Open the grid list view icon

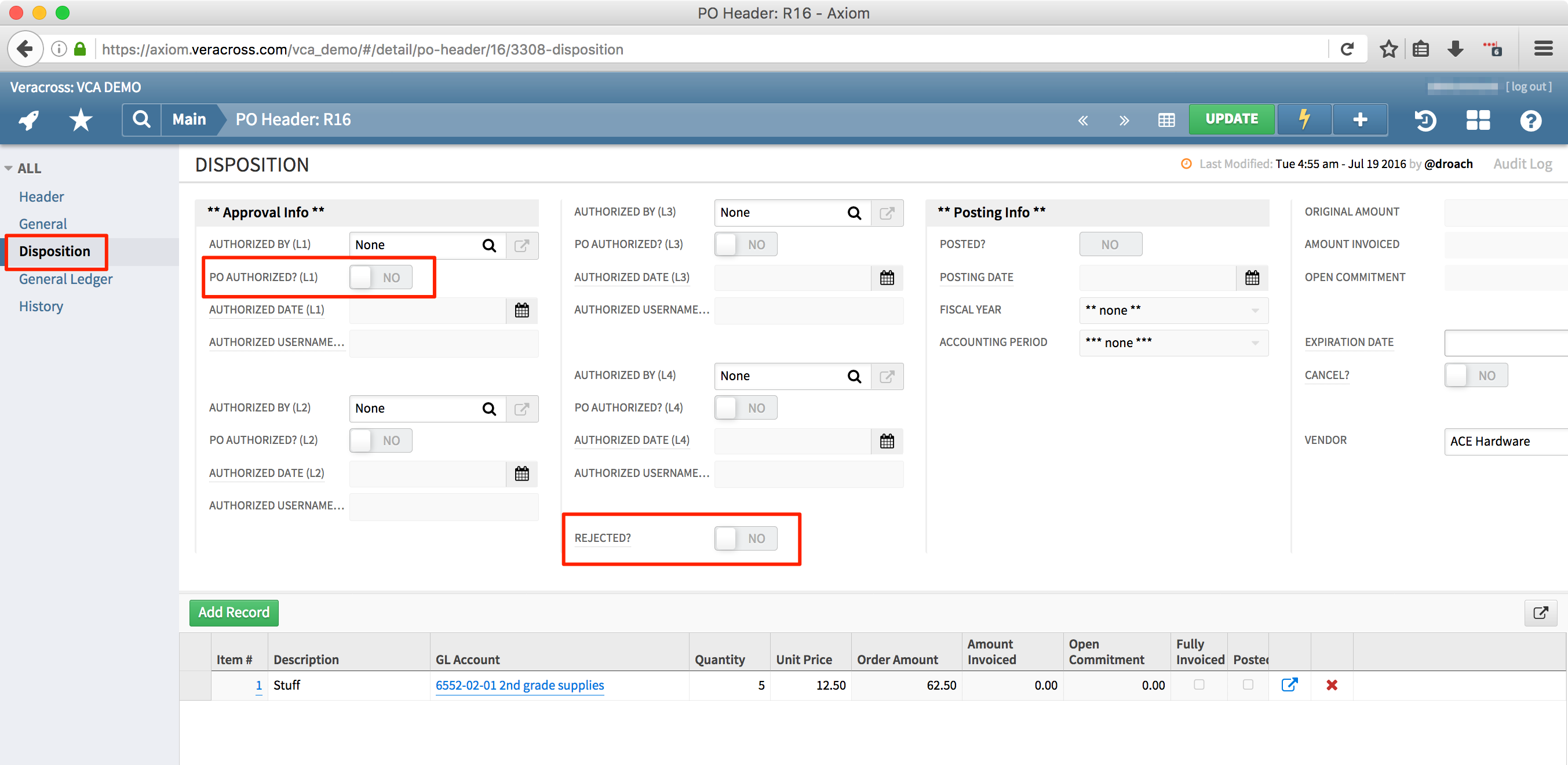pos(1166,120)
